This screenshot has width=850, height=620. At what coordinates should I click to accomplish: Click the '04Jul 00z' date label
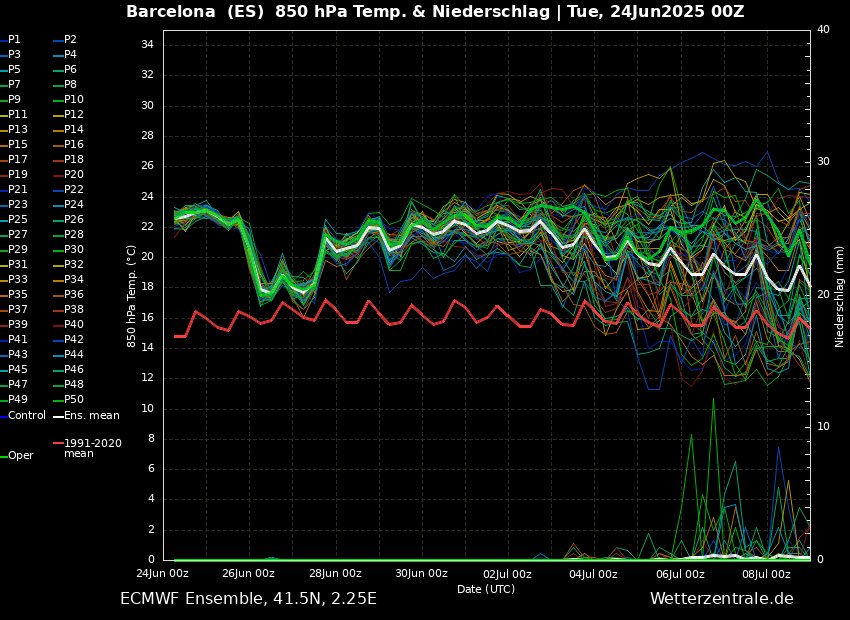594,574
